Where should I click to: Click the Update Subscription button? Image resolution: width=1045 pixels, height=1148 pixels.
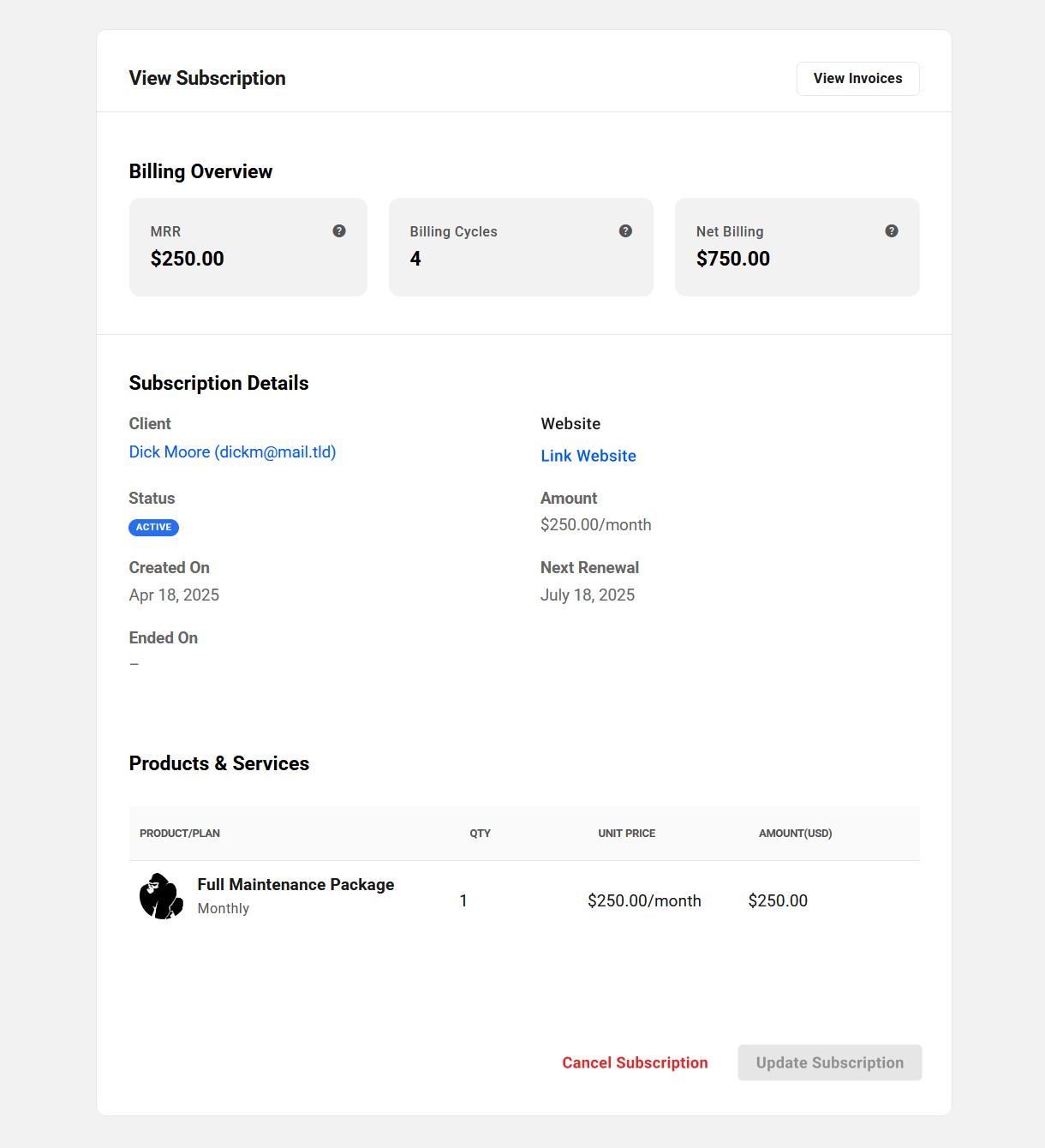tap(830, 1062)
